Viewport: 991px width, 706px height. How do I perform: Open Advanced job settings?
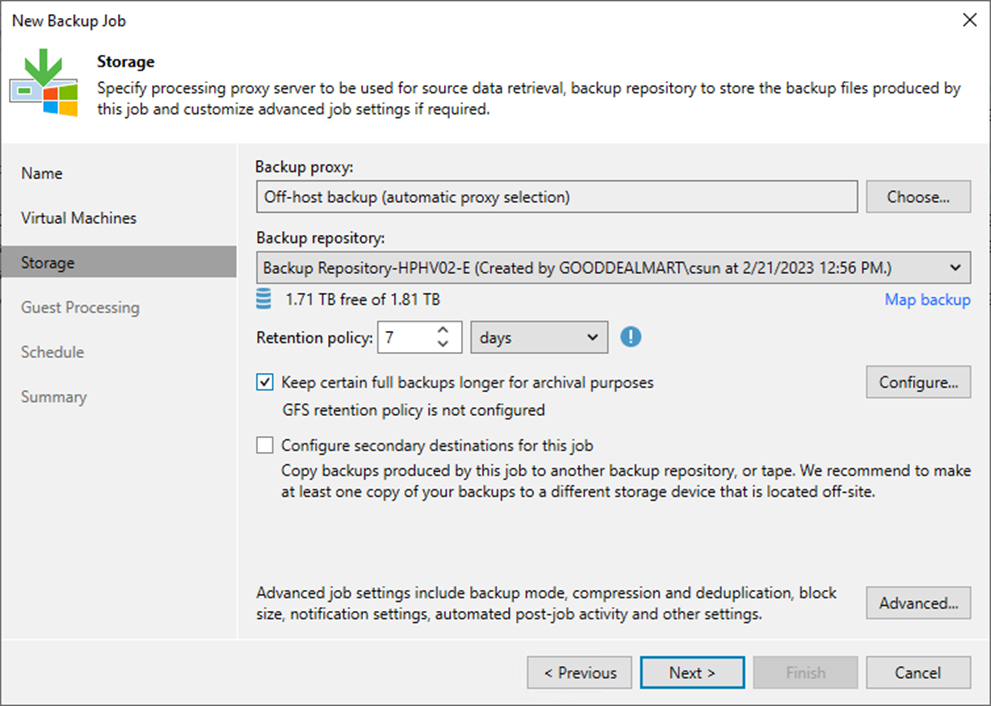click(917, 603)
